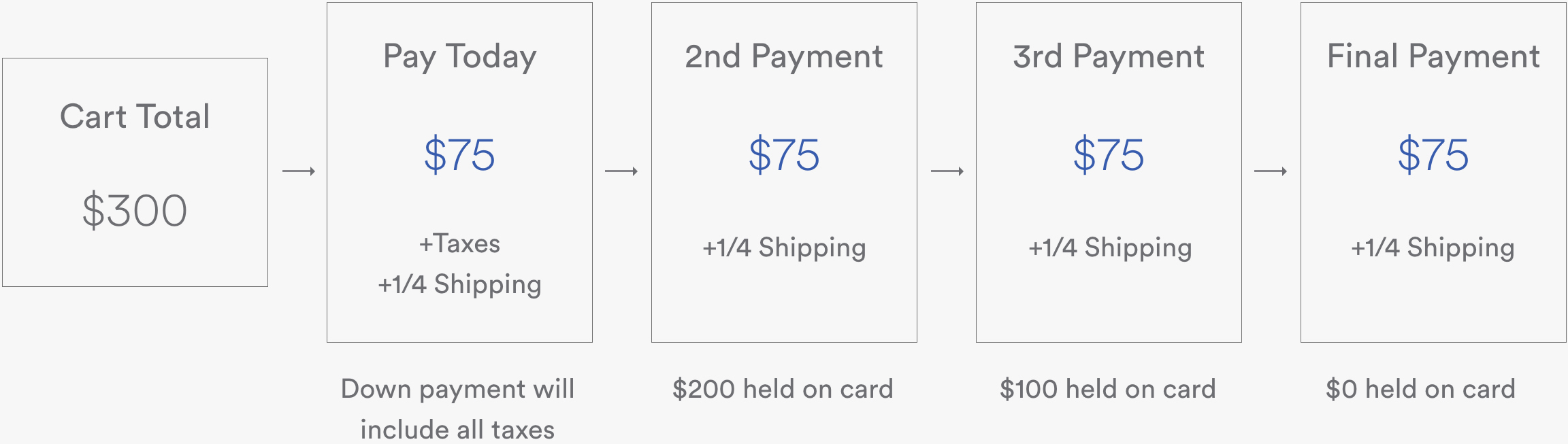Click the '$100 held on card' caption
This screenshot has width=1568, height=444.
1108,389
